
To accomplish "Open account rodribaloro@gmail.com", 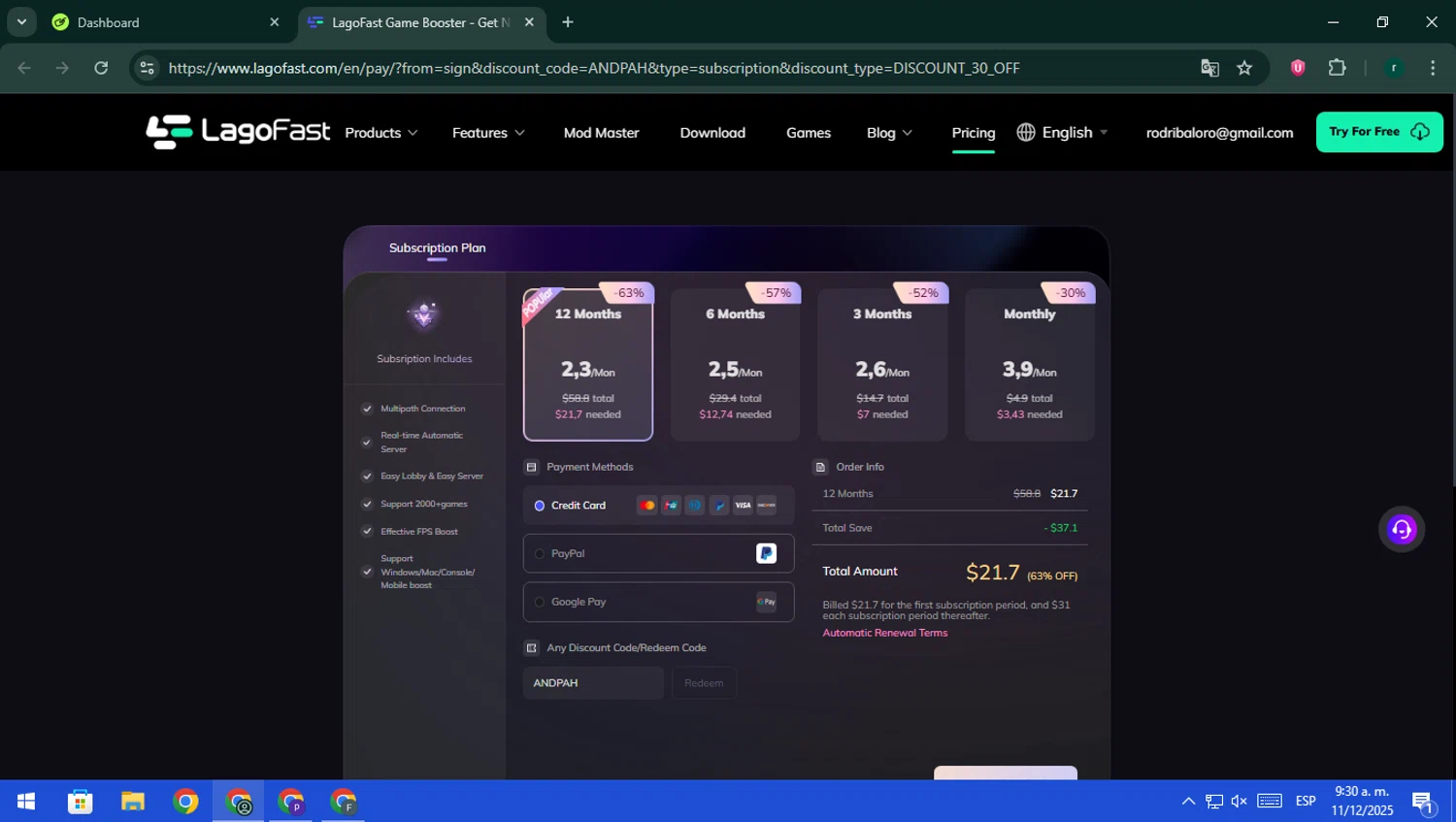I will [1219, 133].
